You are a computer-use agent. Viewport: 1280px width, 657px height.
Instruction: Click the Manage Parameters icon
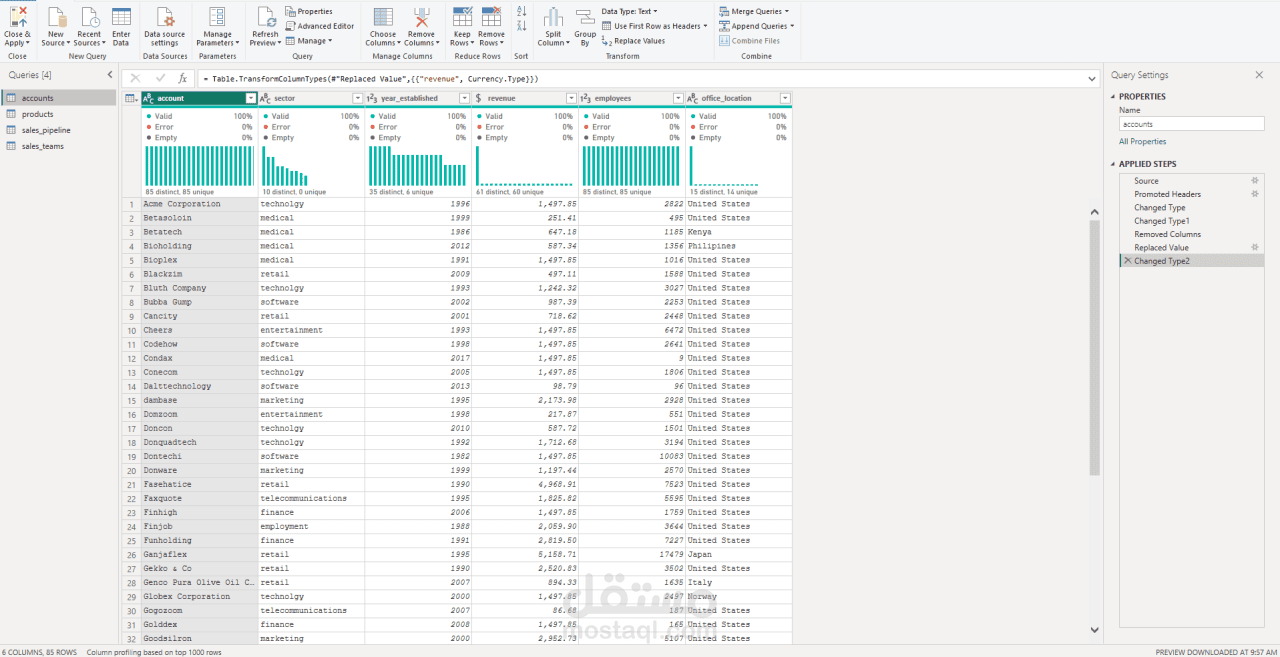pyautogui.click(x=217, y=17)
